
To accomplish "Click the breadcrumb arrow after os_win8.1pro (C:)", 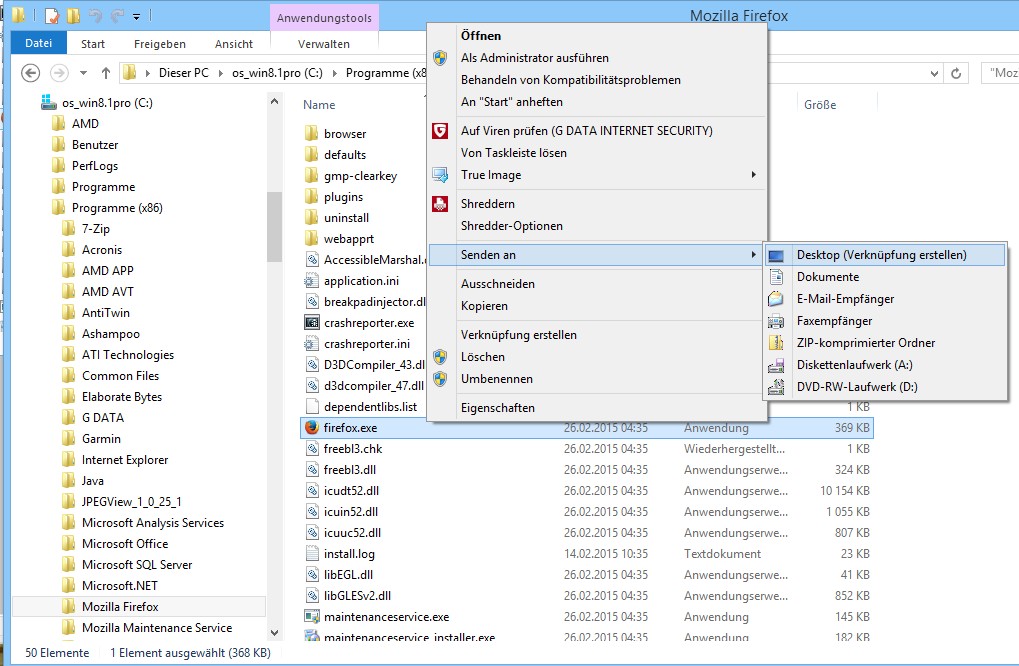I will pos(334,73).
